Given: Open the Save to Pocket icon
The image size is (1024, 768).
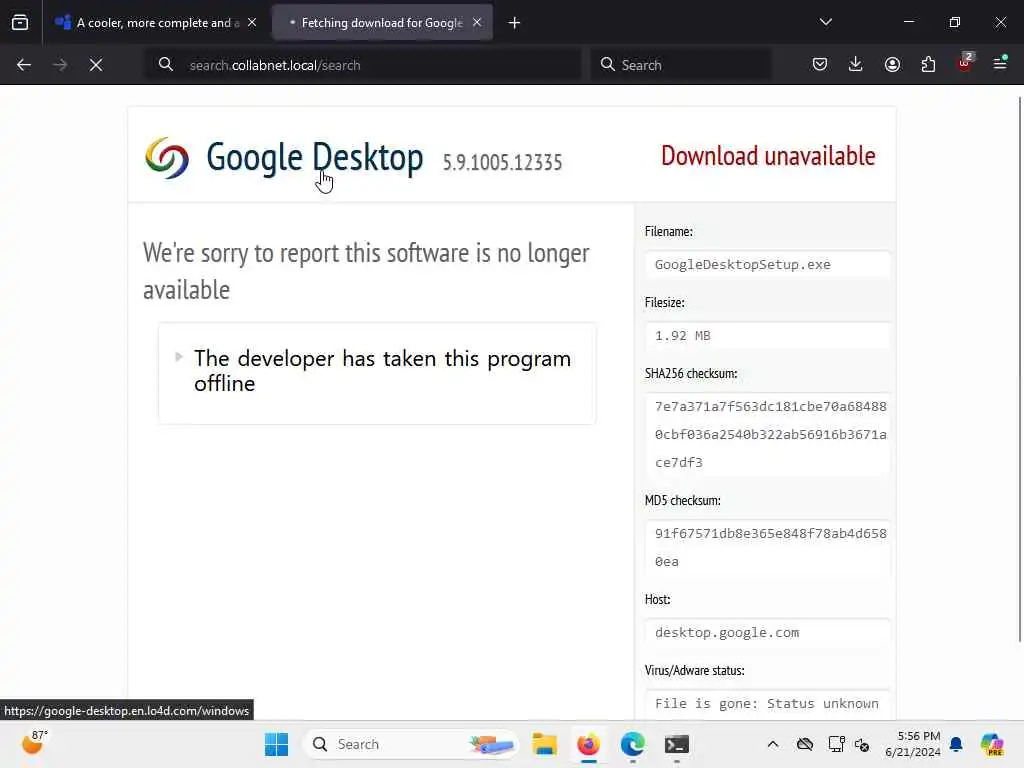Looking at the screenshot, I should [x=820, y=65].
